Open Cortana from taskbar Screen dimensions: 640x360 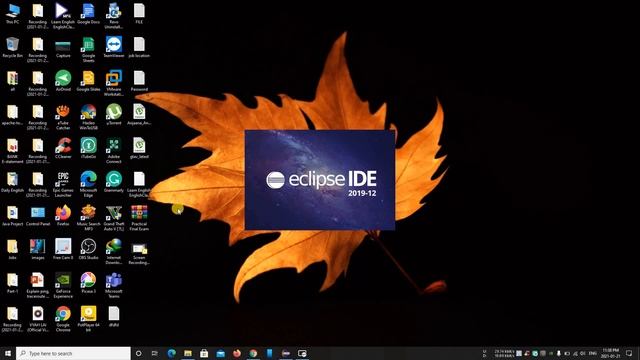pos(138,353)
